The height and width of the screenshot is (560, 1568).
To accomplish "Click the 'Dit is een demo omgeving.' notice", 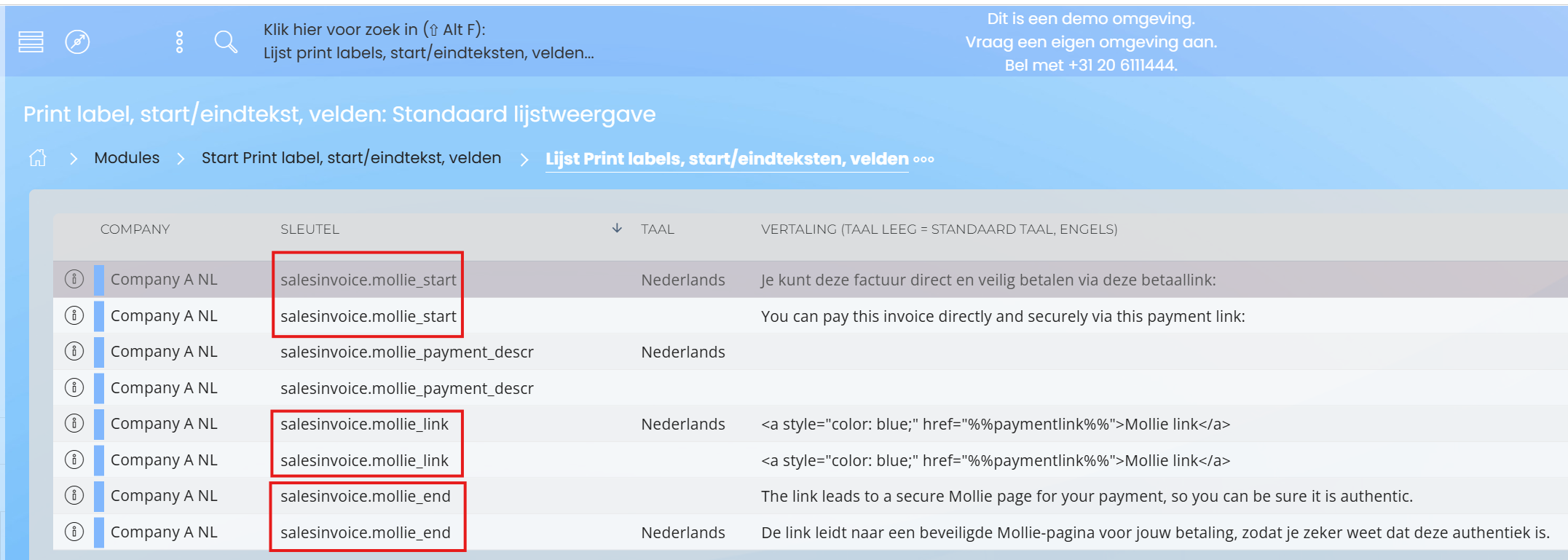I will [1091, 19].
